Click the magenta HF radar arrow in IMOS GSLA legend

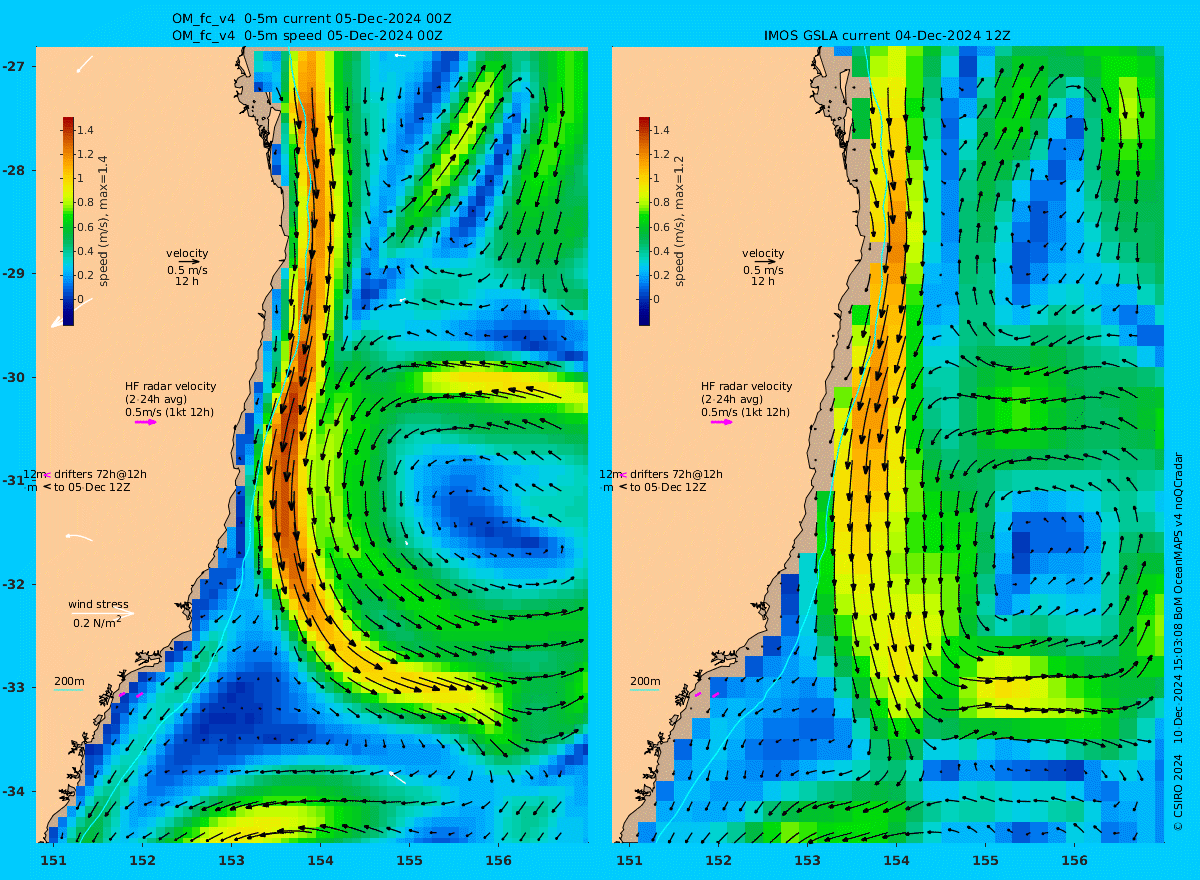pos(722,422)
